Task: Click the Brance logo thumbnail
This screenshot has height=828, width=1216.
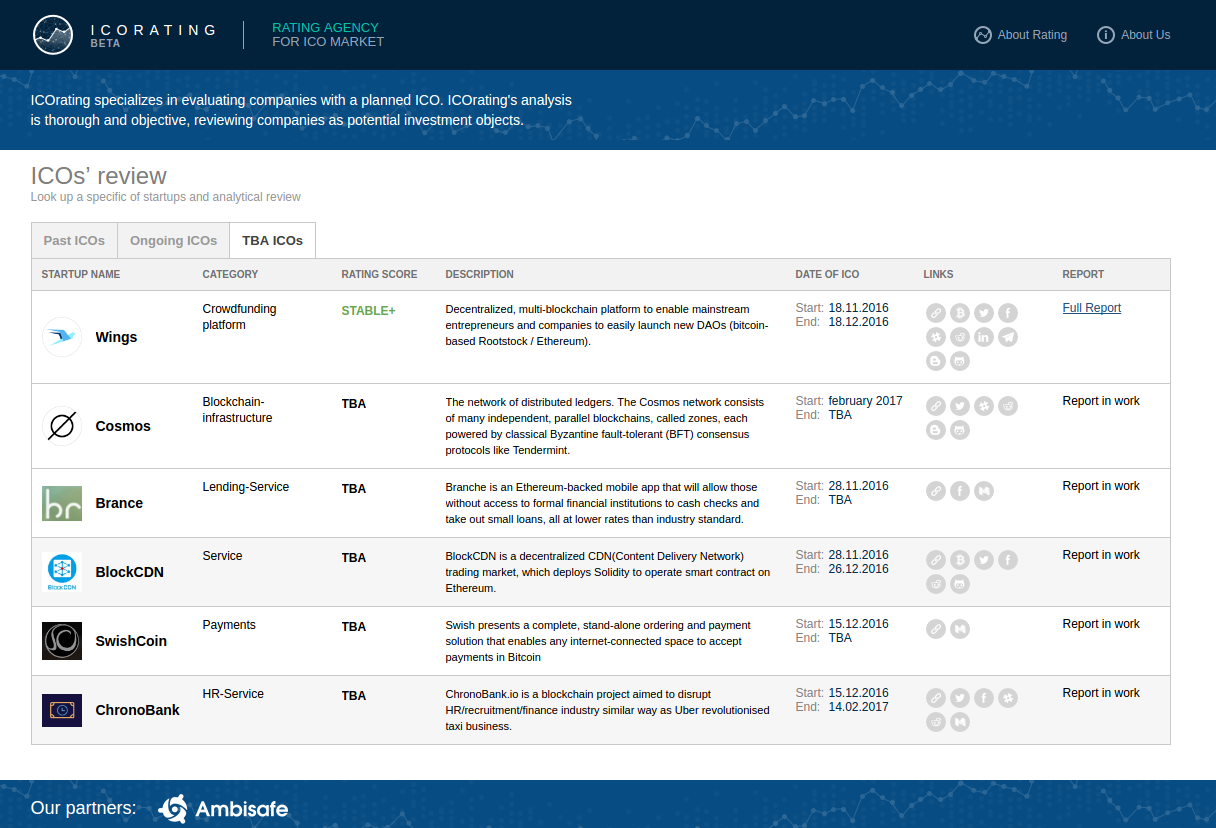Action: pyautogui.click(x=62, y=503)
